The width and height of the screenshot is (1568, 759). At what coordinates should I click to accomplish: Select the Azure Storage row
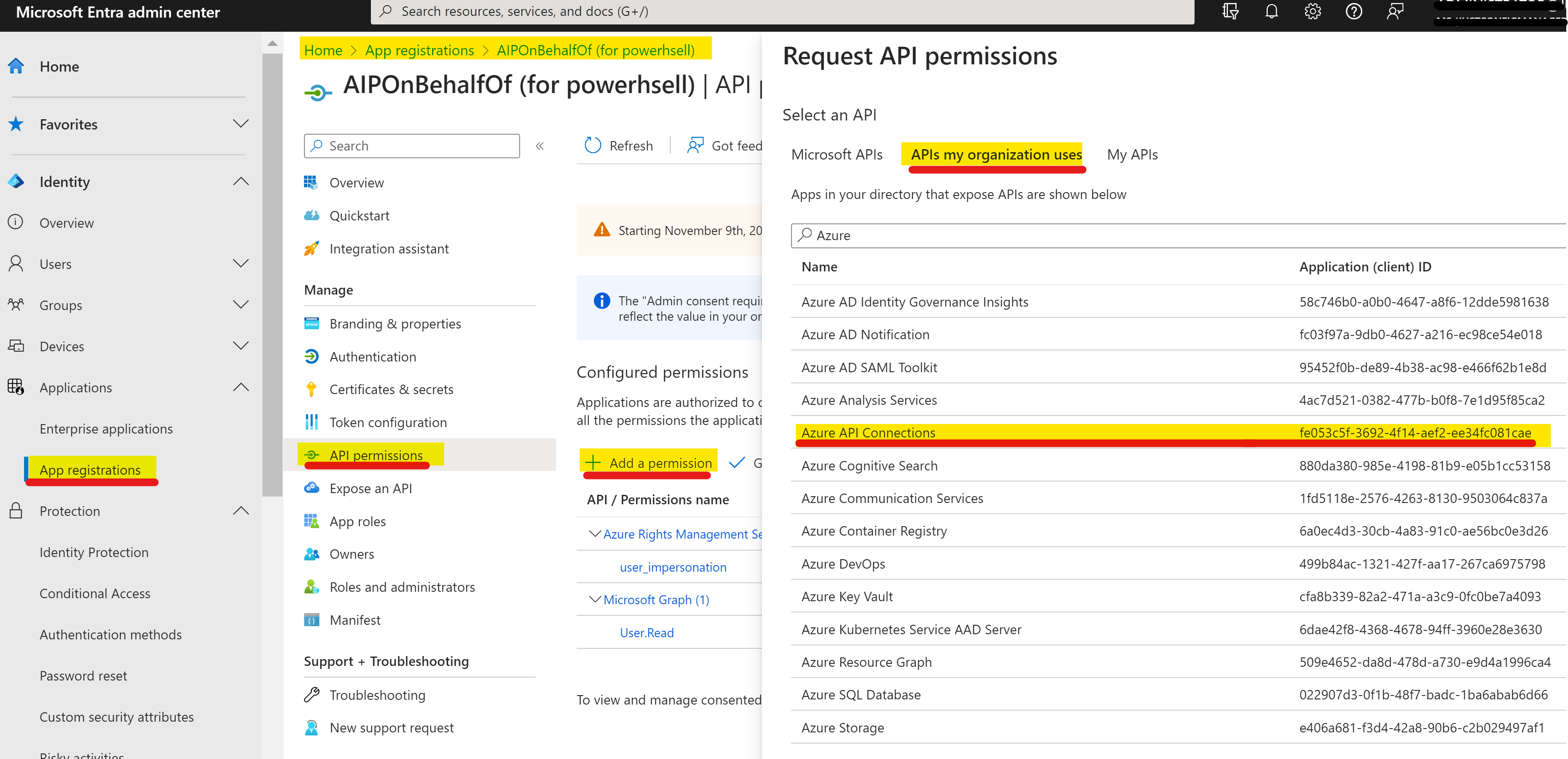(1178, 727)
